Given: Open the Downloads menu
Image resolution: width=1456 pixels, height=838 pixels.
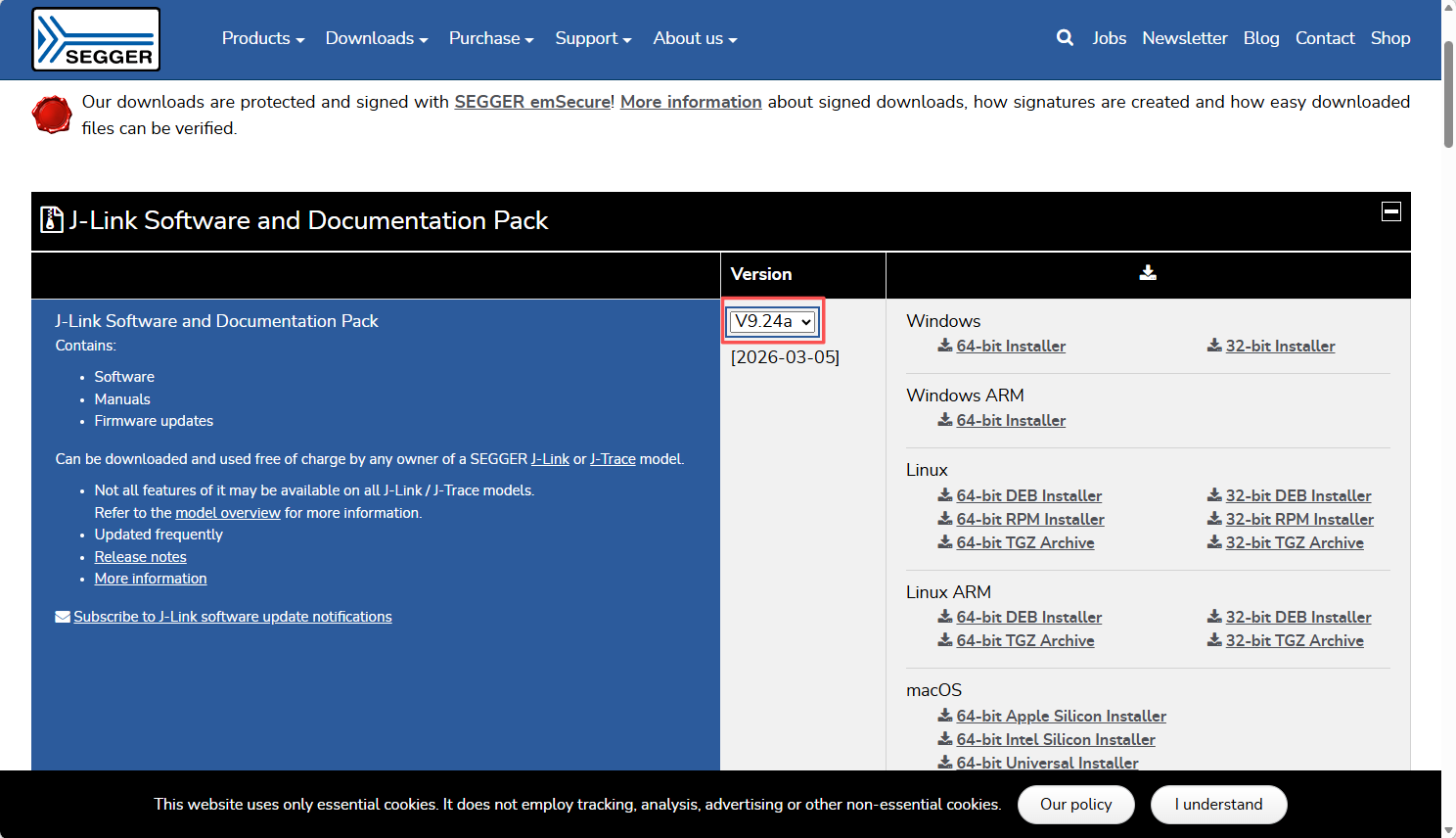Looking at the screenshot, I should pos(377,38).
